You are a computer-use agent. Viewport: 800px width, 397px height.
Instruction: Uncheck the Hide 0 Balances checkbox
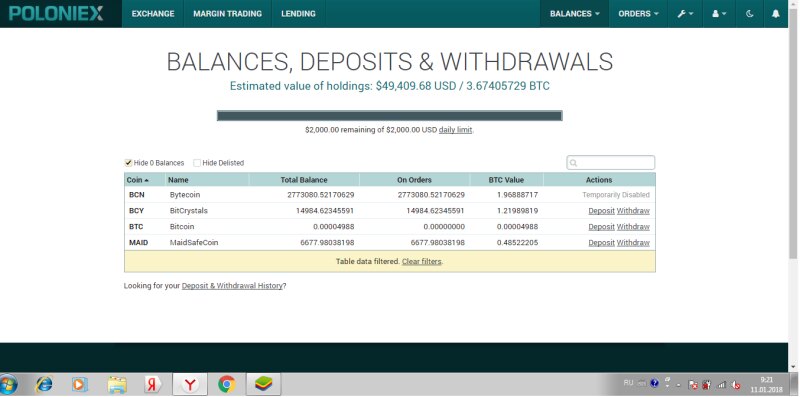[128, 163]
